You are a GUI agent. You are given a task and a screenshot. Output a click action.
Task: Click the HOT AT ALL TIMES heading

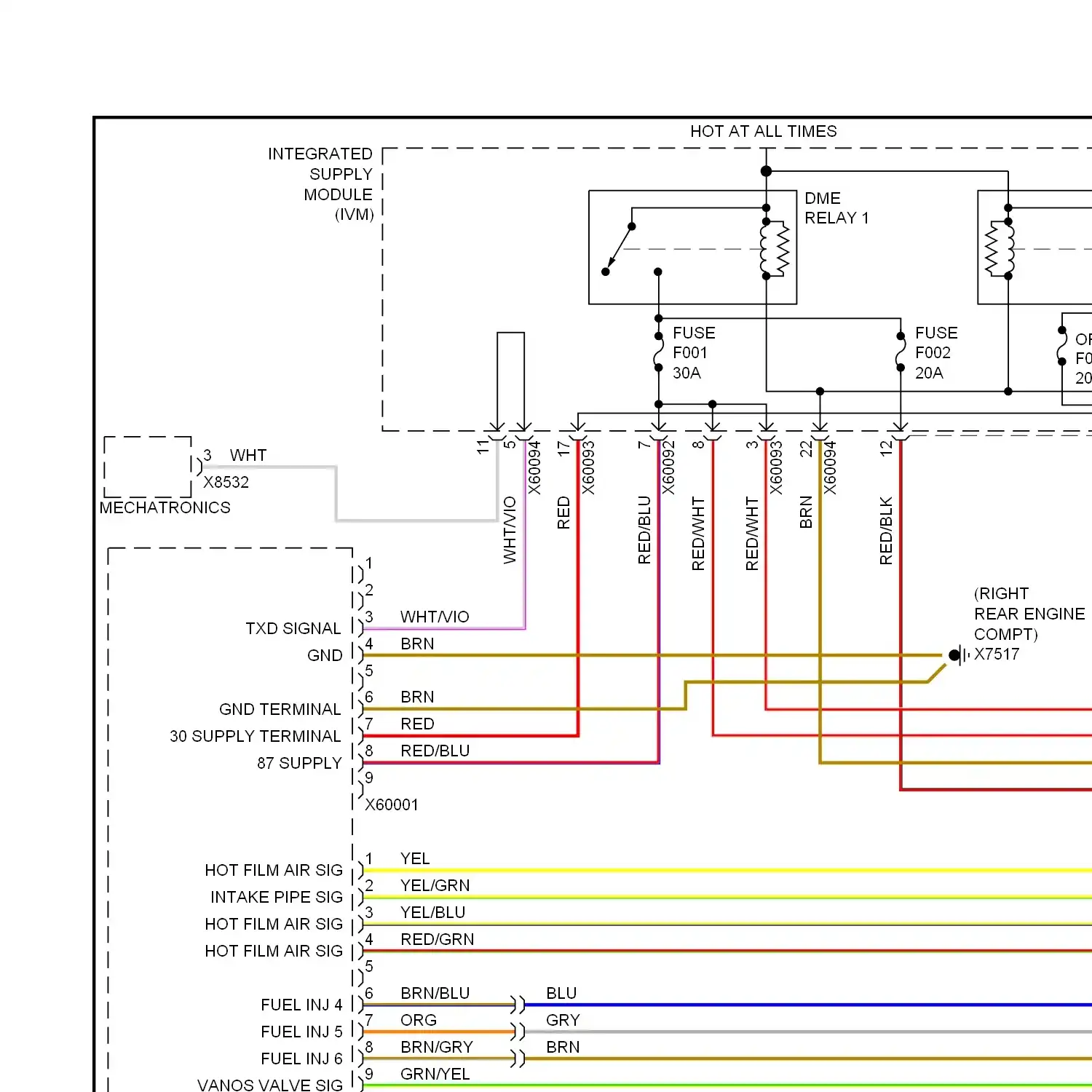tap(763, 131)
